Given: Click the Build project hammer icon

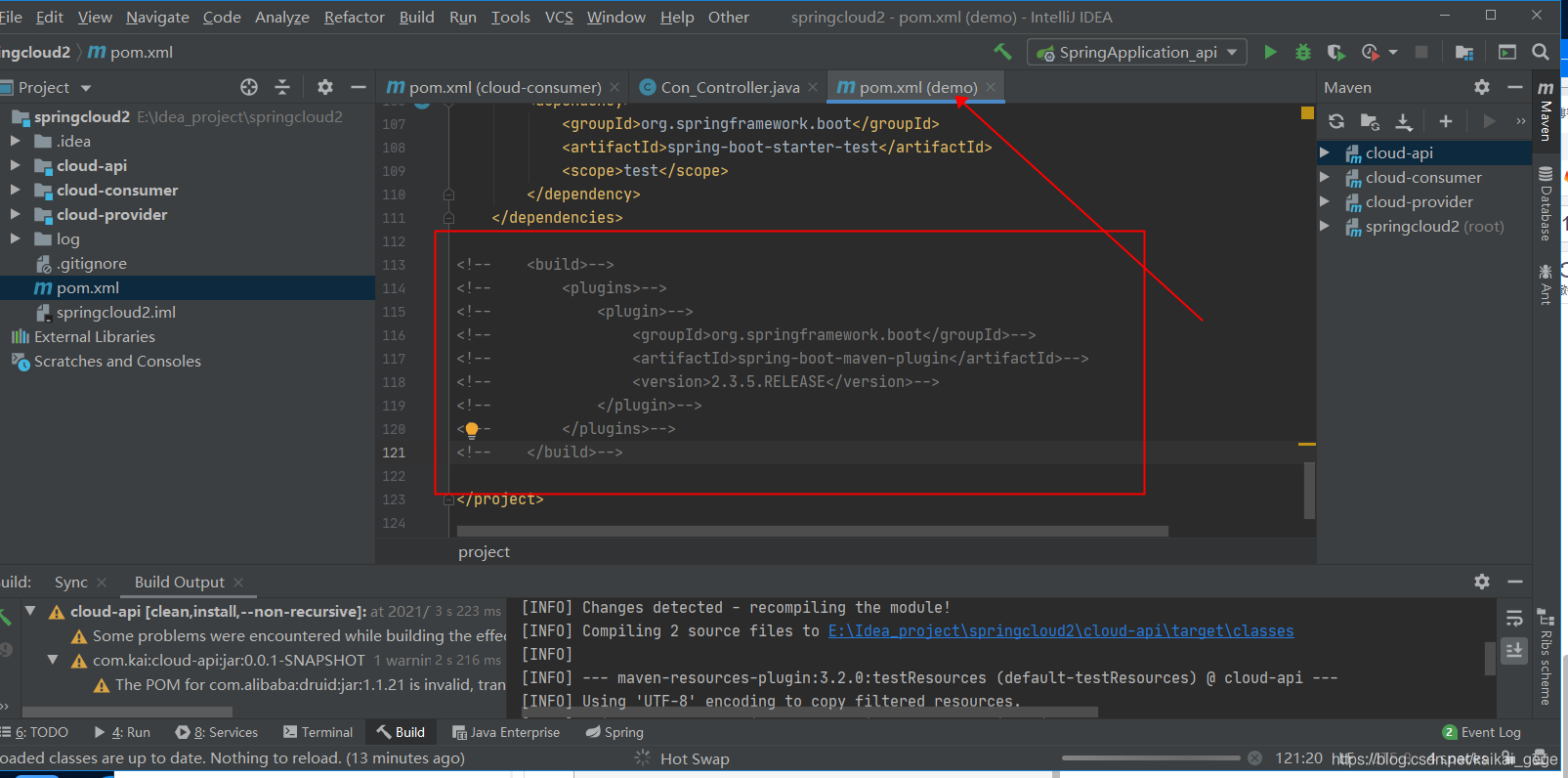Looking at the screenshot, I should [x=1002, y=52].
